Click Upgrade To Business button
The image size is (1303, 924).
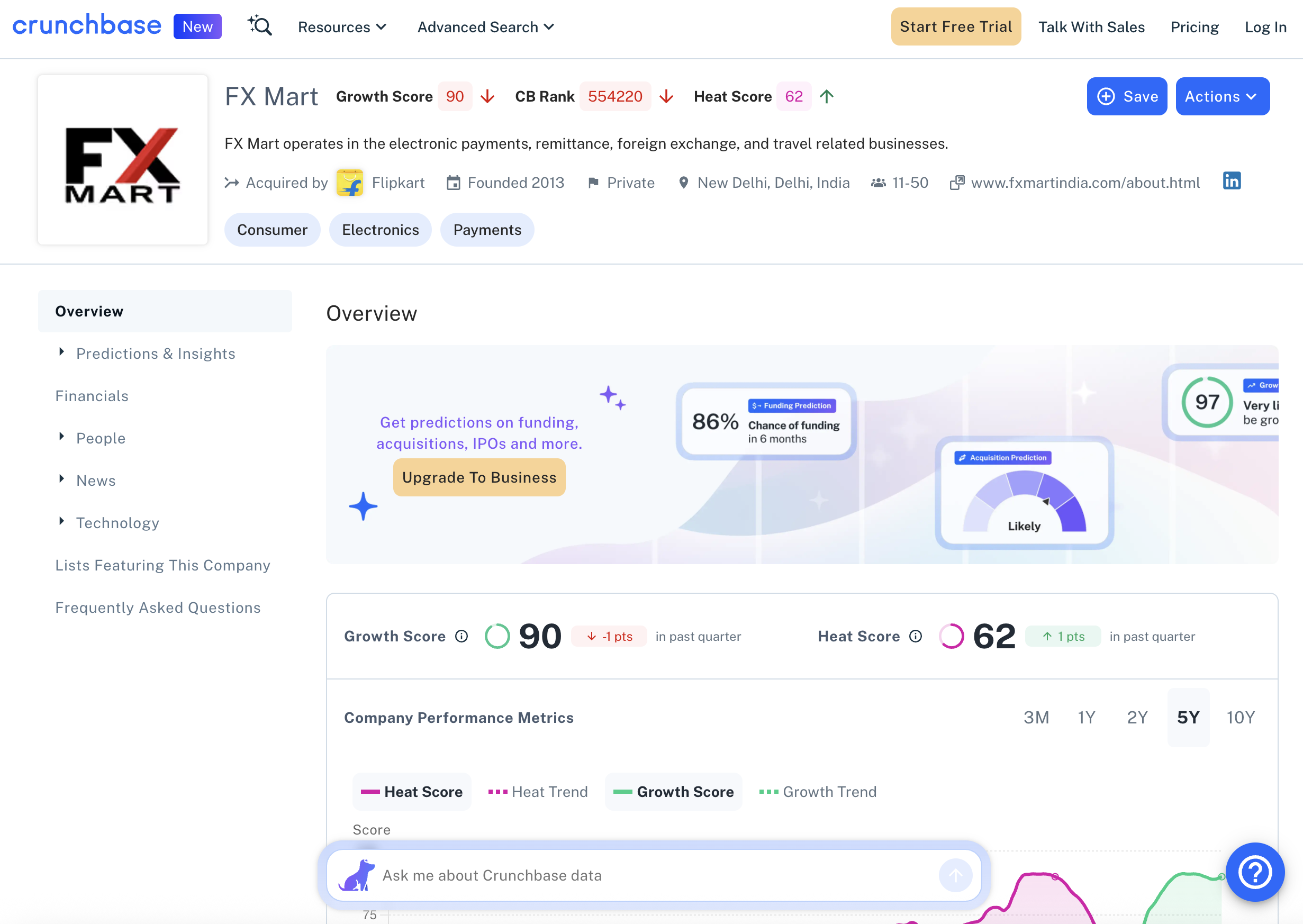point(479,477)
